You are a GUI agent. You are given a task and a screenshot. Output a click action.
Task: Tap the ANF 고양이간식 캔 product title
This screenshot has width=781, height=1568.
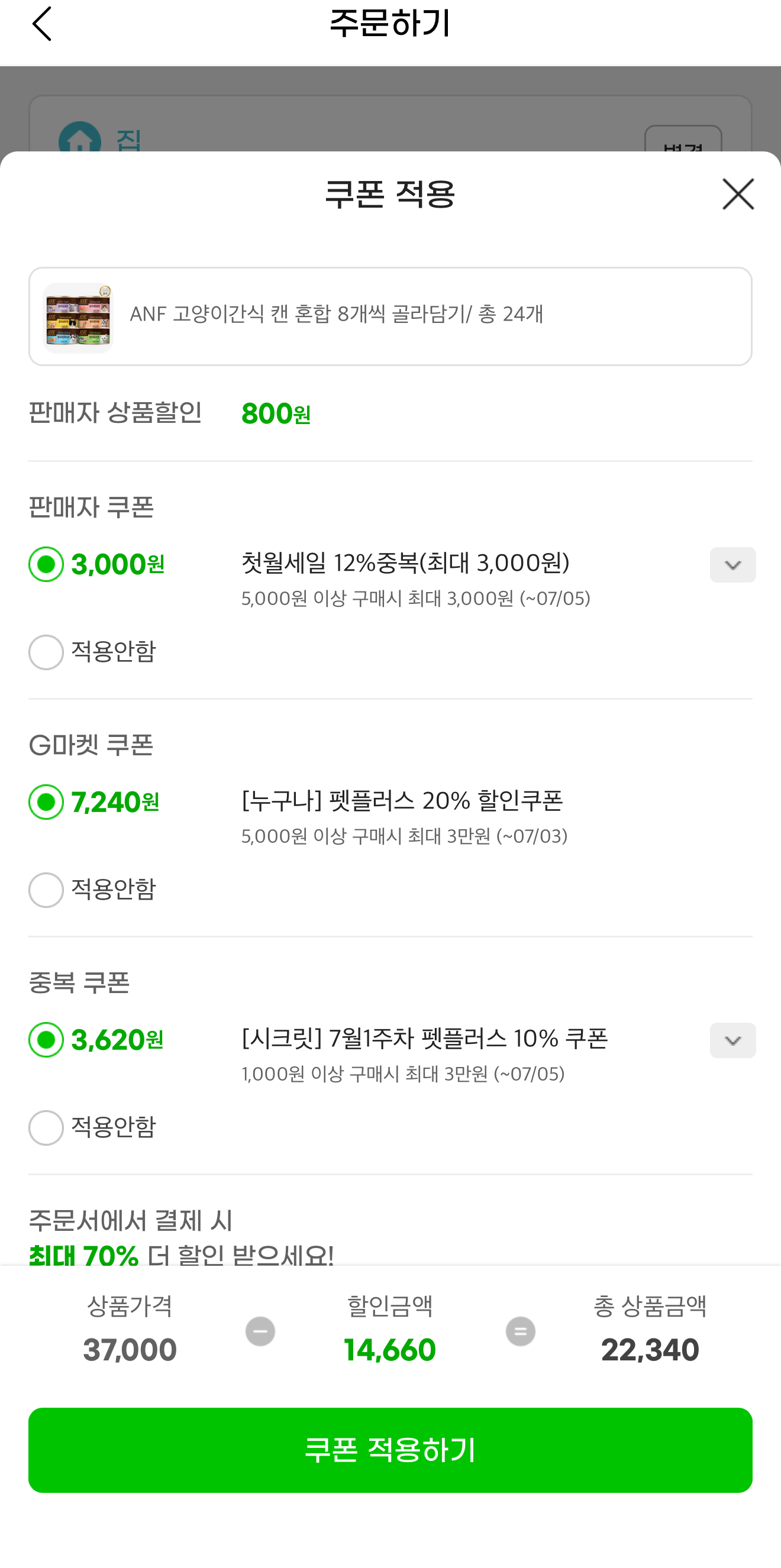coord(337,314)
